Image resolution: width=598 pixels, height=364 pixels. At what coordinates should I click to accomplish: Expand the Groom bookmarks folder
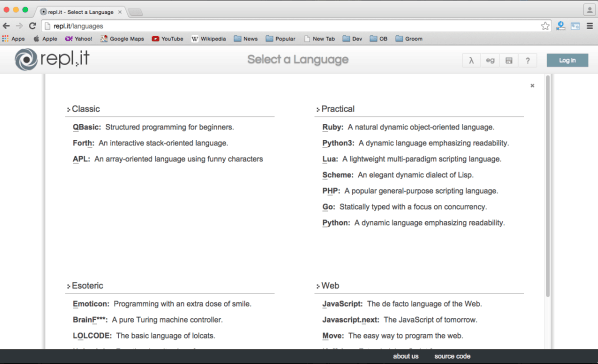[409, 39]
